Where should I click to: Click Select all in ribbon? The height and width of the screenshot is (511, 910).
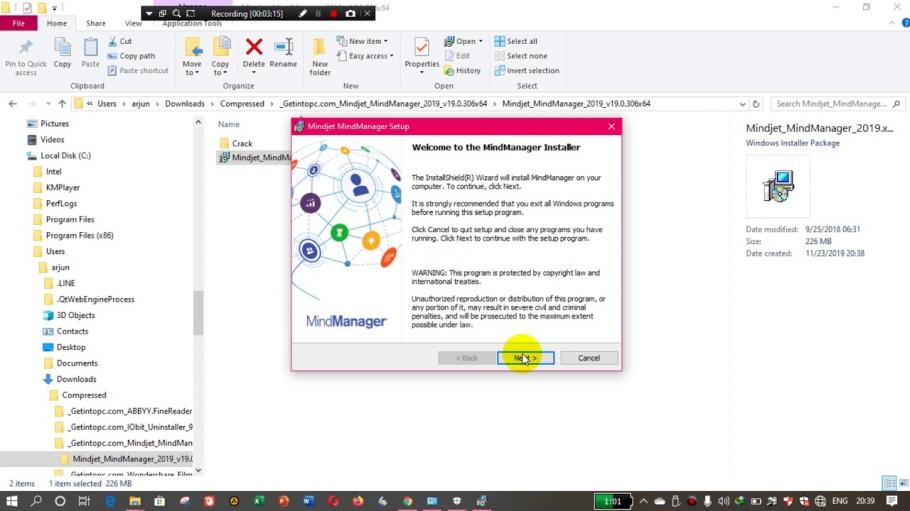pyautogui.click(x=516, y=41)
